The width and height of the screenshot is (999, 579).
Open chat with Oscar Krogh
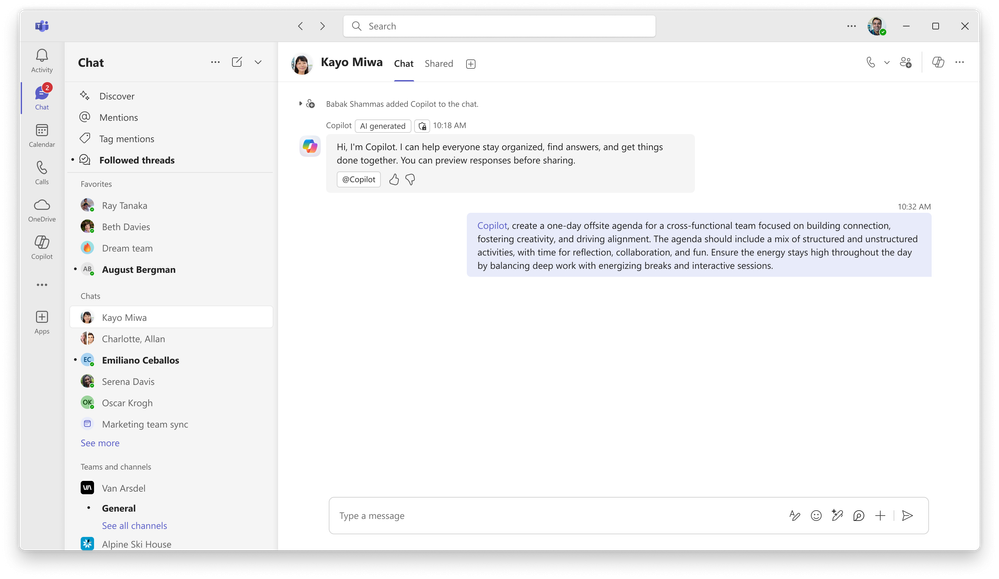pos(171,403)
